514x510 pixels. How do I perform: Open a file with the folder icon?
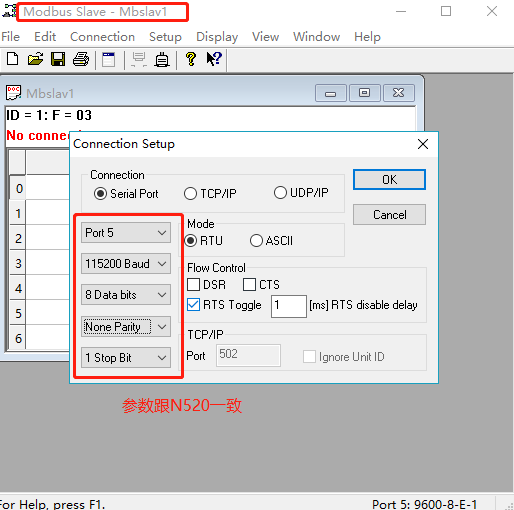click(35, 59)
